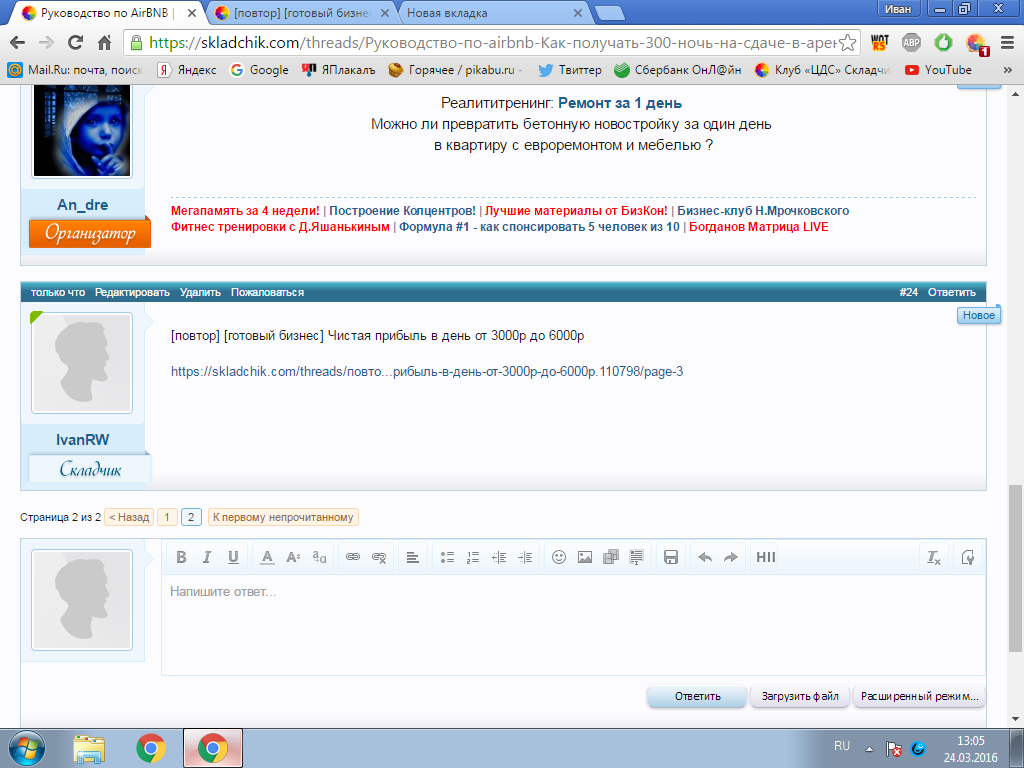Jump to К первому непрочитанному
1024x768 pixels.
283,517
